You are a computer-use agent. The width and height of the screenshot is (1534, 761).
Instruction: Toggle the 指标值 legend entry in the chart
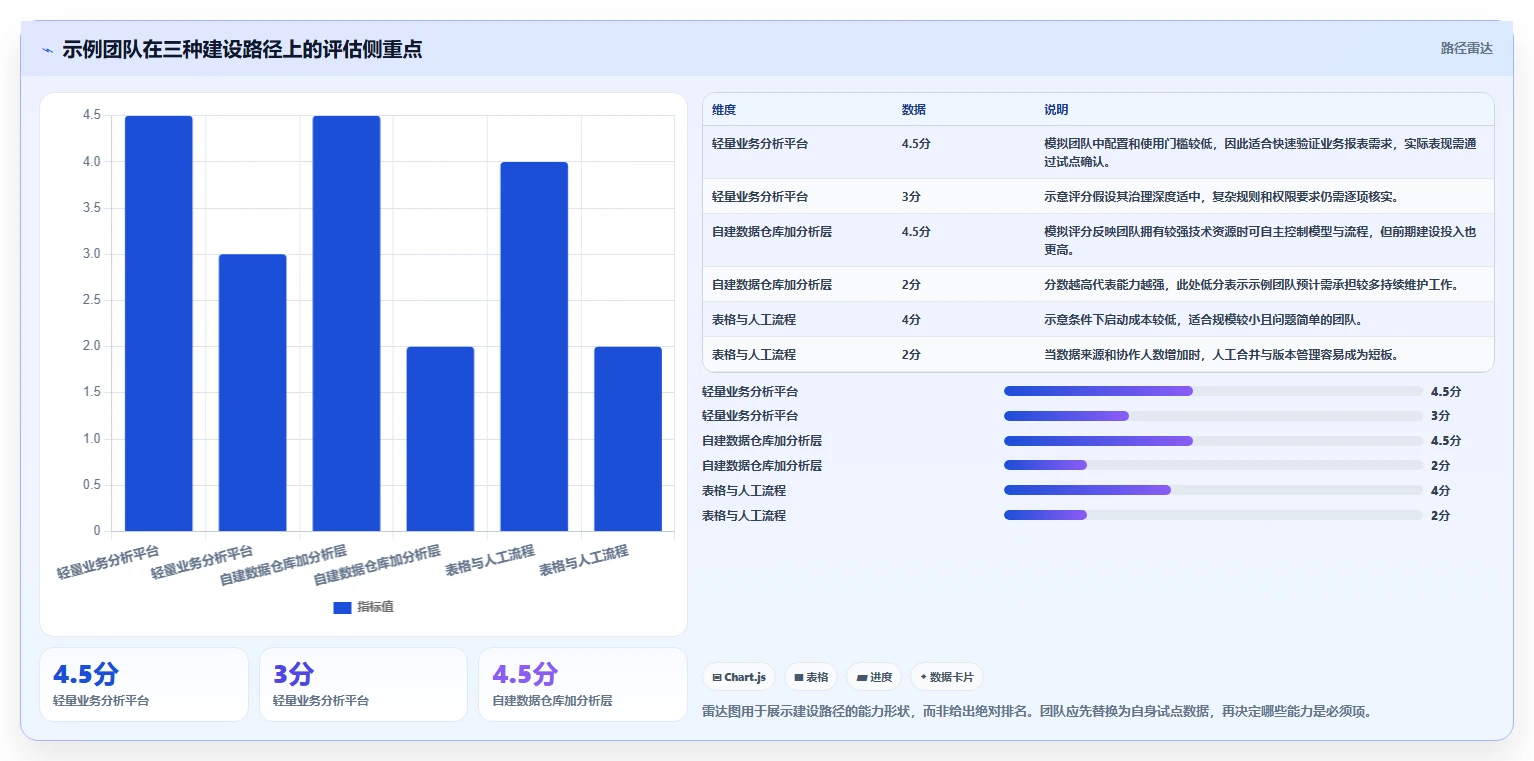[363, 607]
